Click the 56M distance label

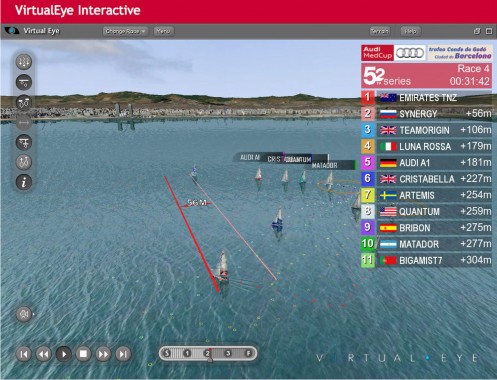tap(197, 203)
